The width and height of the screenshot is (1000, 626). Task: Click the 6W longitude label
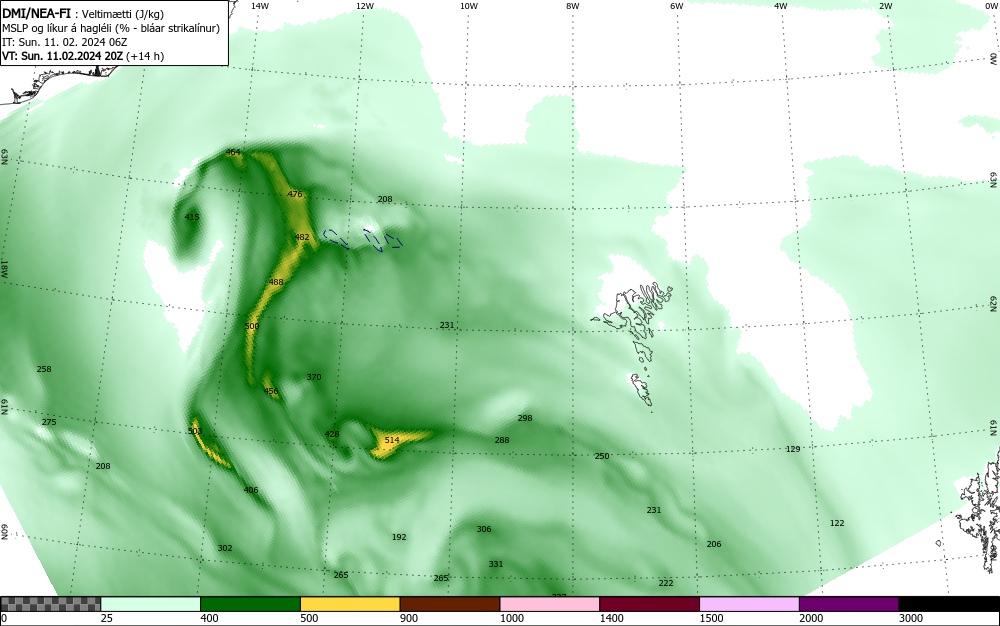click(677, 6)
